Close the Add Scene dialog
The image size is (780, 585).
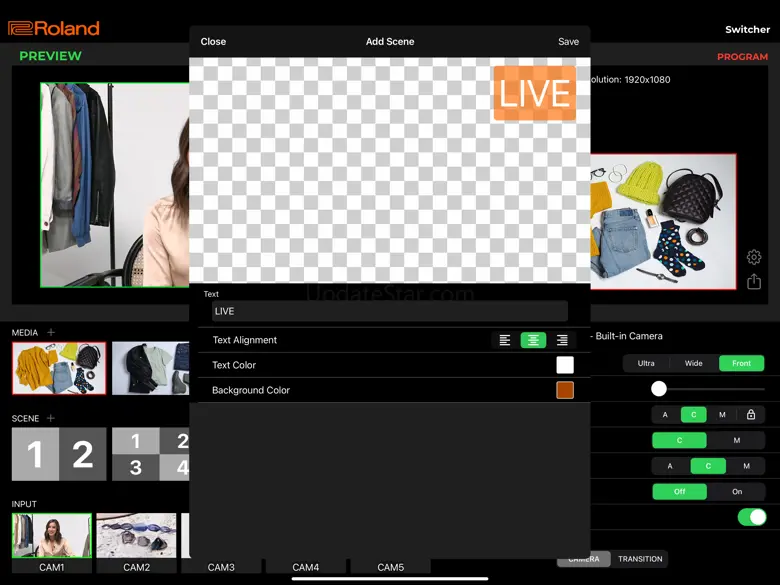(213, 42)
